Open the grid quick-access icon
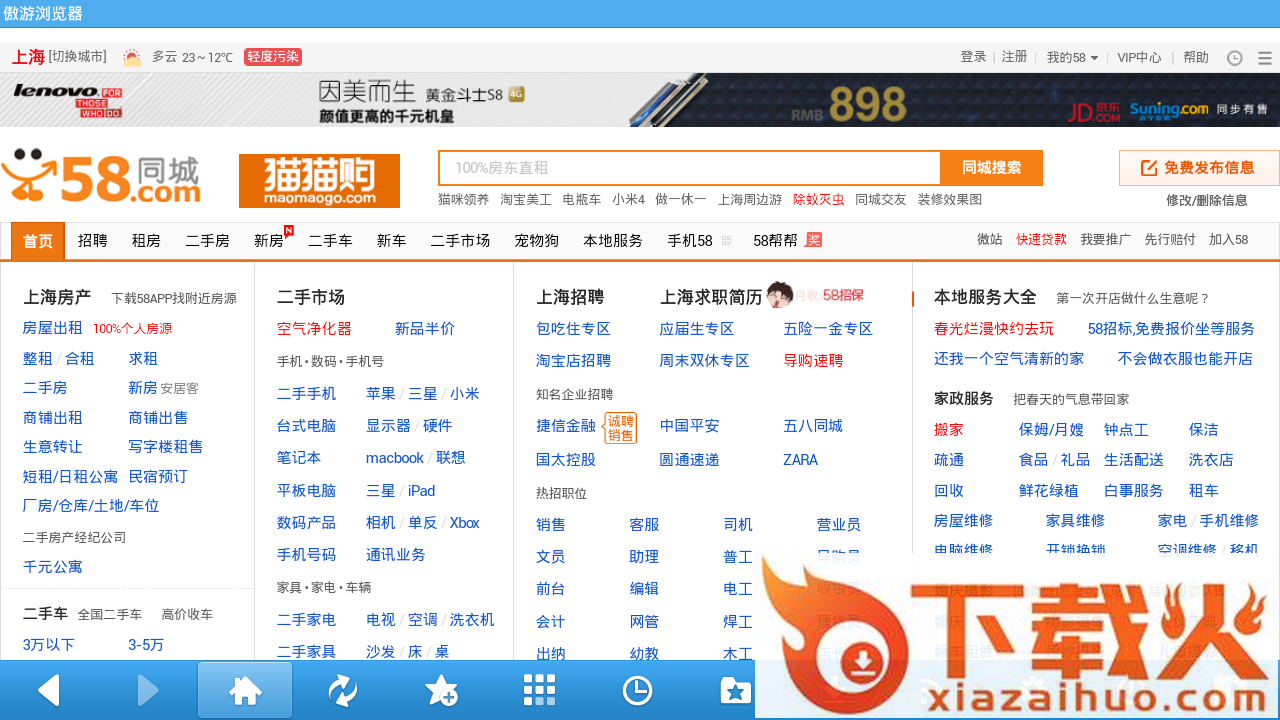Screen dimensions: 1280x720 click(x=539, y=690)
